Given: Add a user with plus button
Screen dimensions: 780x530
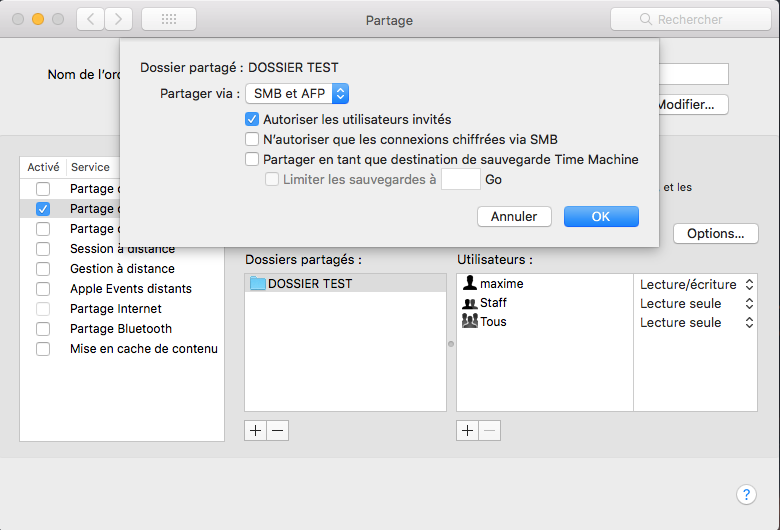Looking at the screenshot, I should (x=468, y=430).
